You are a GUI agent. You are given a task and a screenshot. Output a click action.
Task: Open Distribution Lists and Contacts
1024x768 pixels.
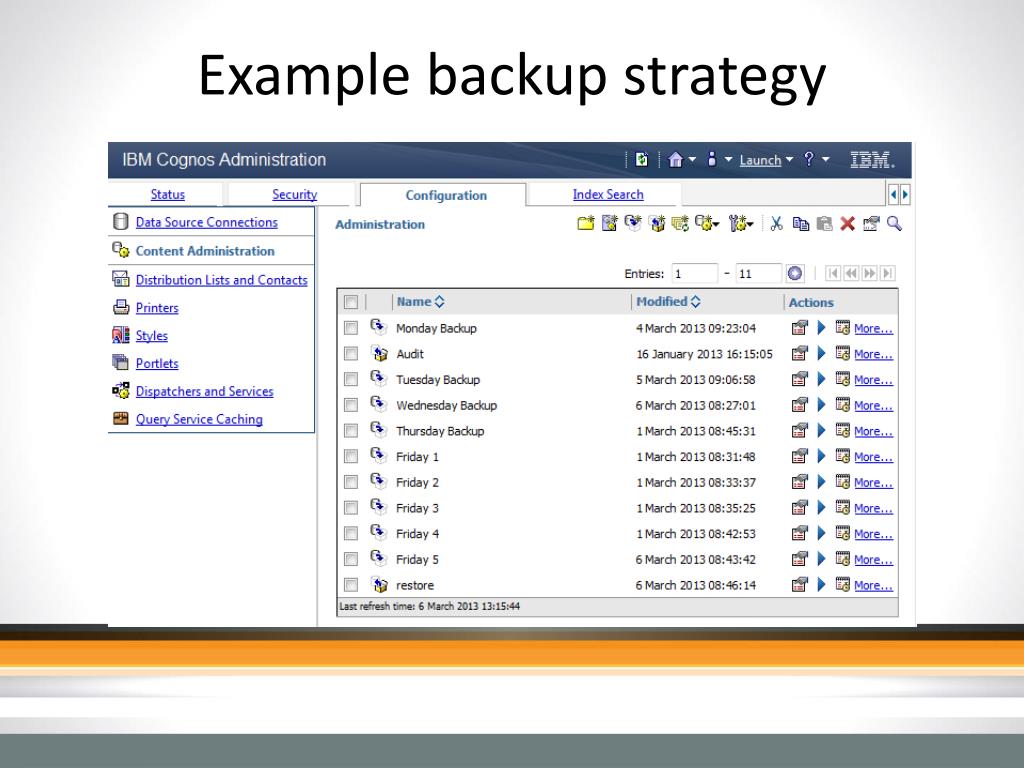221,280
